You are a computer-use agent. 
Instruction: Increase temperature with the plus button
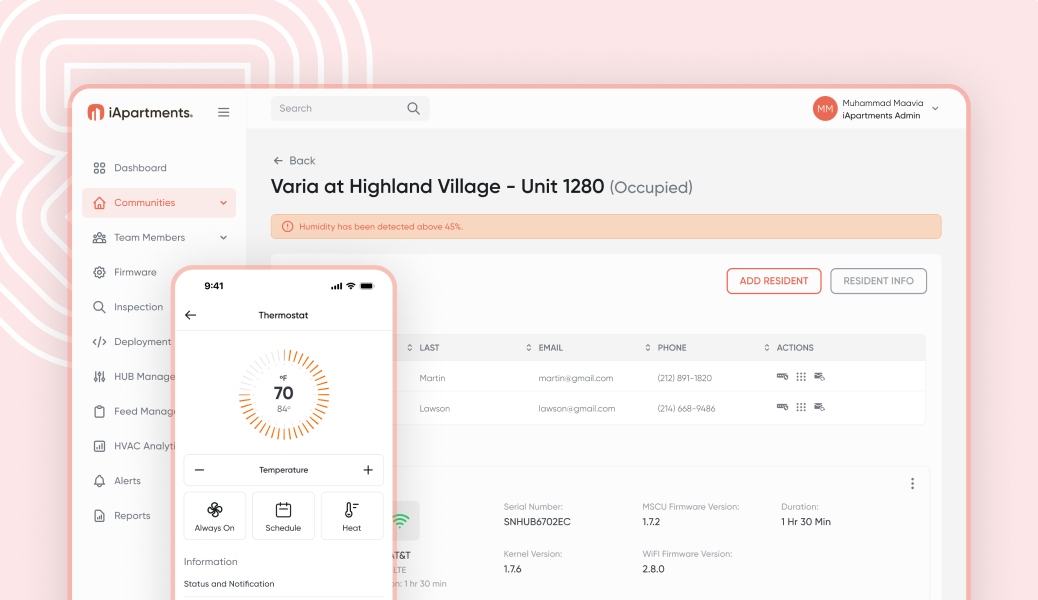click(x=368, y=470)
